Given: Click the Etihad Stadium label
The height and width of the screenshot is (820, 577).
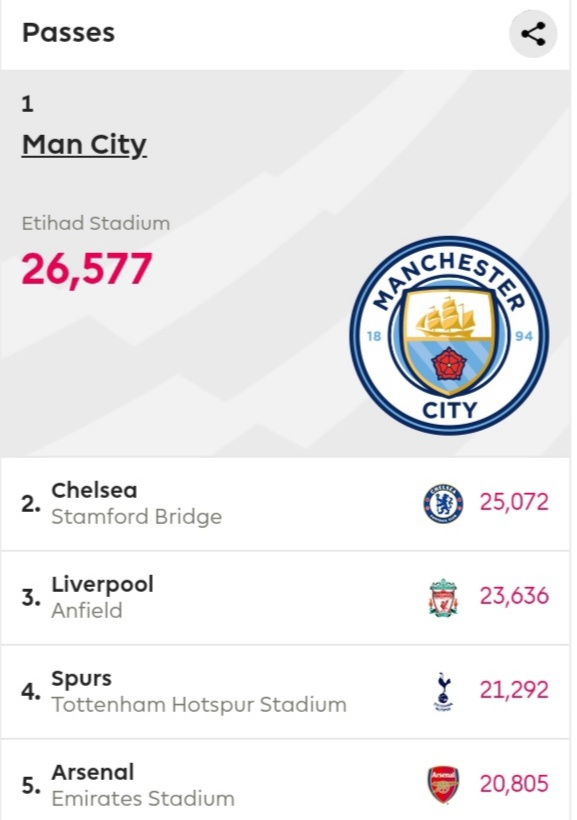Looking at the screenshot, I should [x=96, y=223].
